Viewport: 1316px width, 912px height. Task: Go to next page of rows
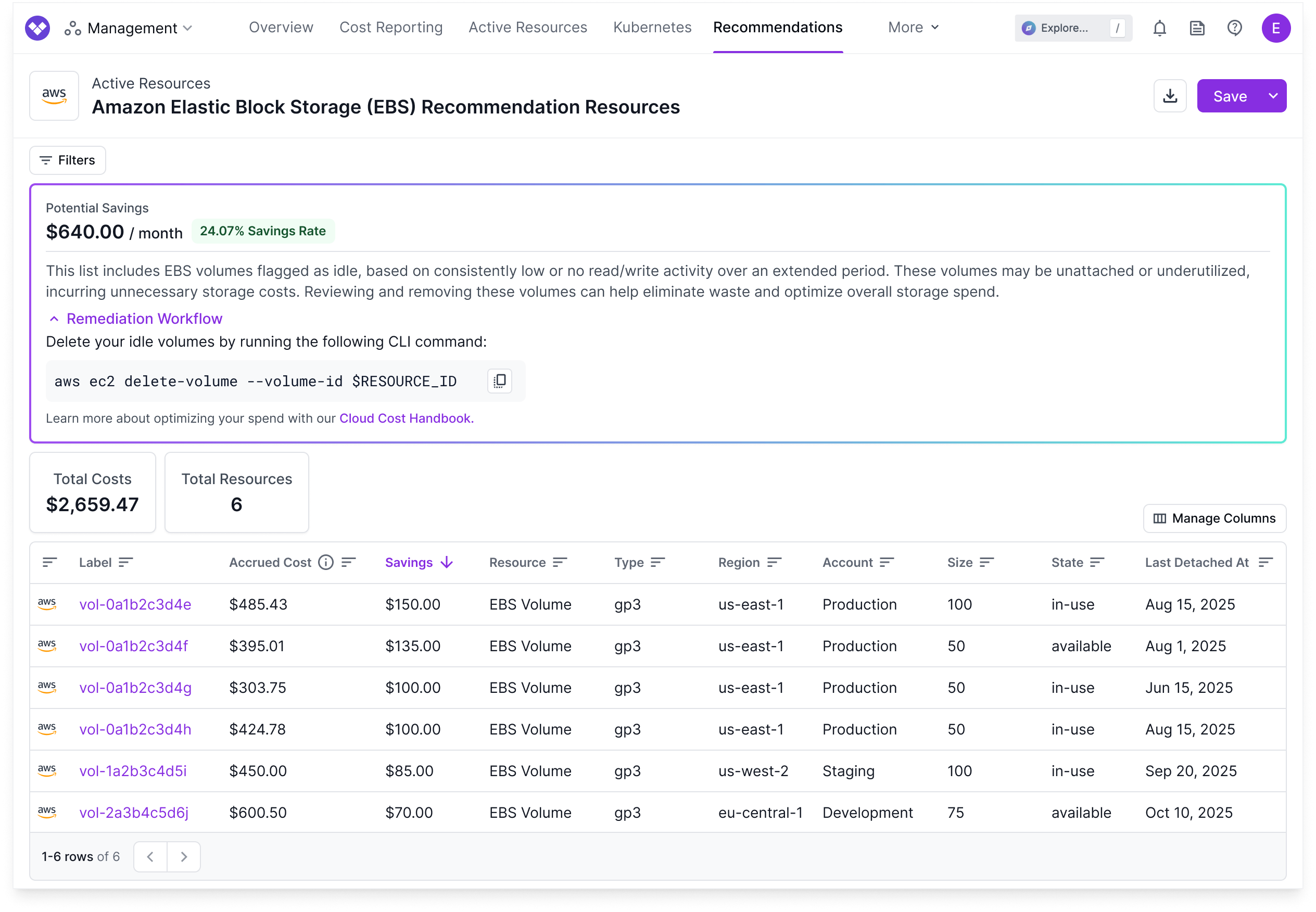click(183, 857)
